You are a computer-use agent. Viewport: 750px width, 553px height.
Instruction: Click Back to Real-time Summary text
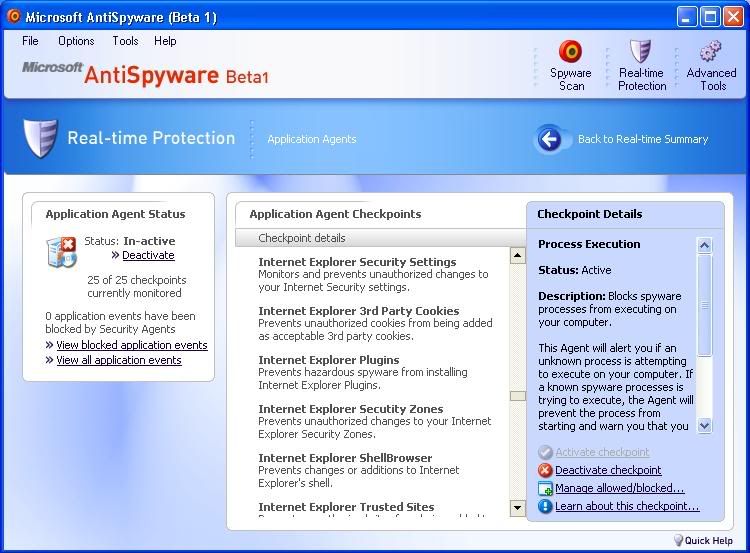click(x=643, y=139)
